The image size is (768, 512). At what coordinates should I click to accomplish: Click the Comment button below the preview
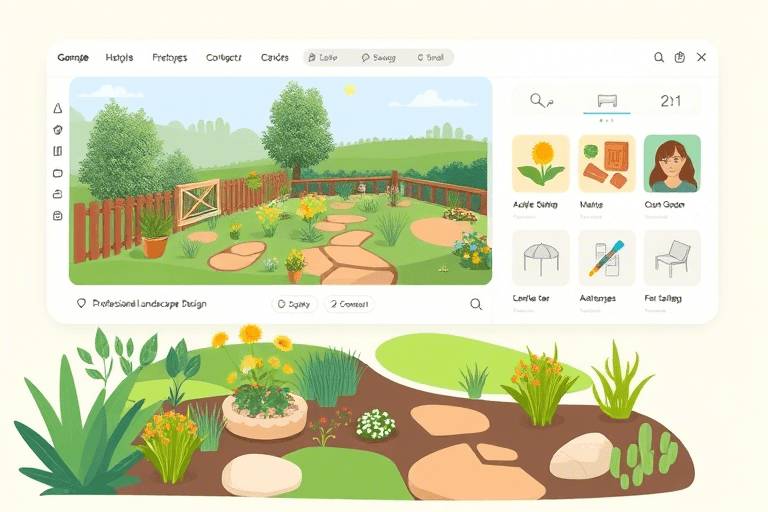349,304
